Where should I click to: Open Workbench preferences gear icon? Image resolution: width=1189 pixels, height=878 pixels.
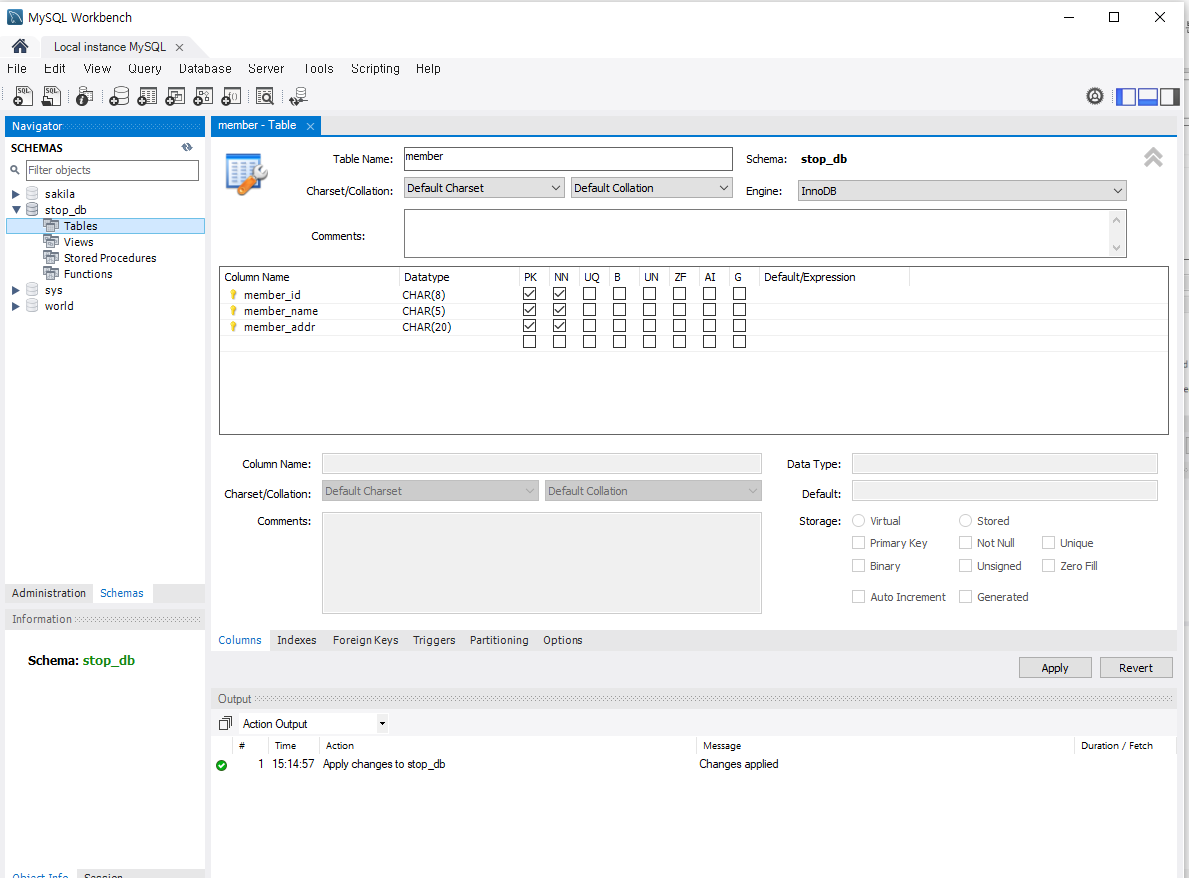1095,96
